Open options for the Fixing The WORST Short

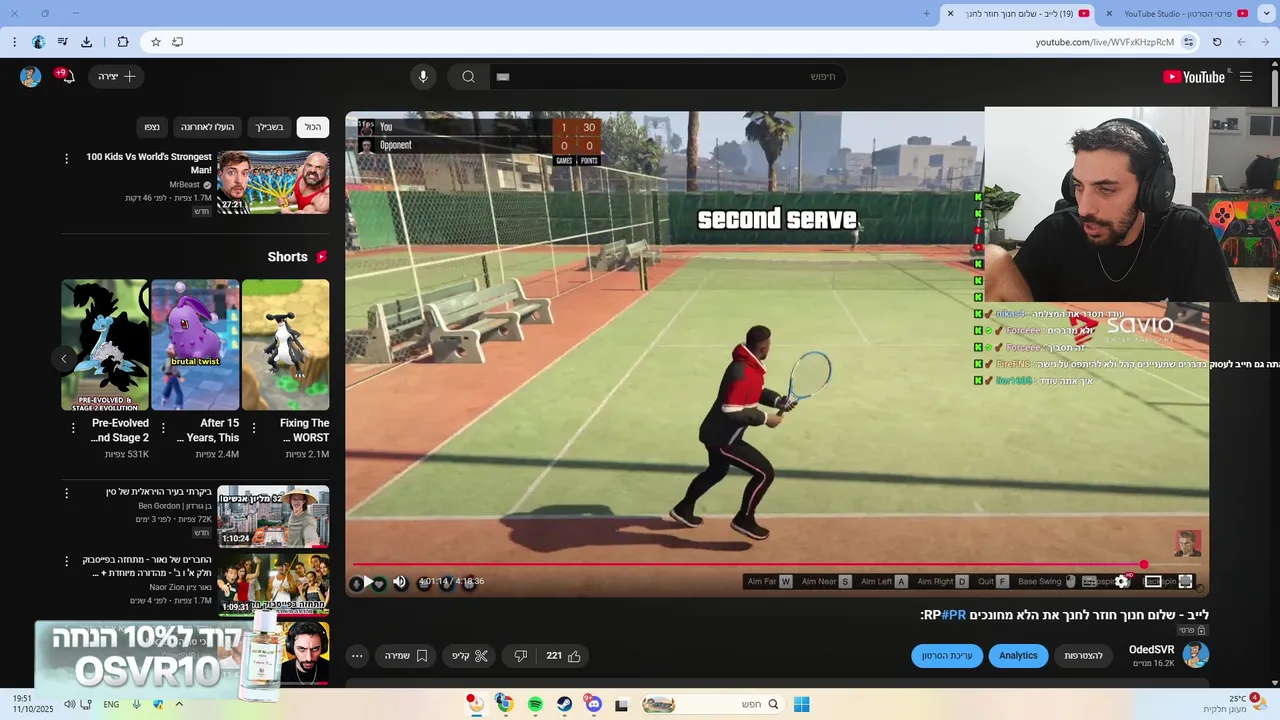tap(254, 428)
